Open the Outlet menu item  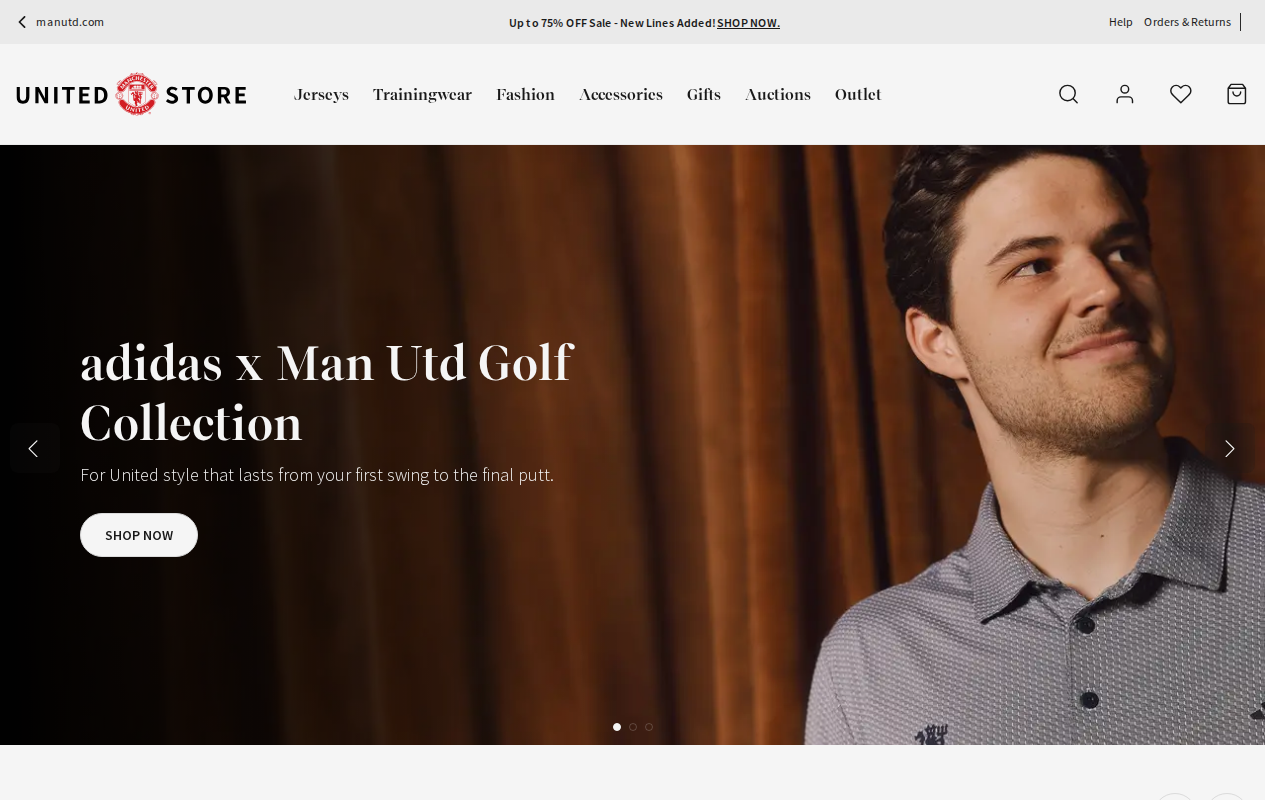[x=858, y=95]
